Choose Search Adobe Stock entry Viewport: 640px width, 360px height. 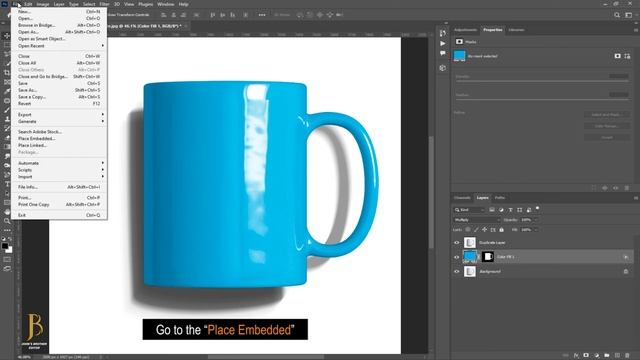tap(59, 132)
